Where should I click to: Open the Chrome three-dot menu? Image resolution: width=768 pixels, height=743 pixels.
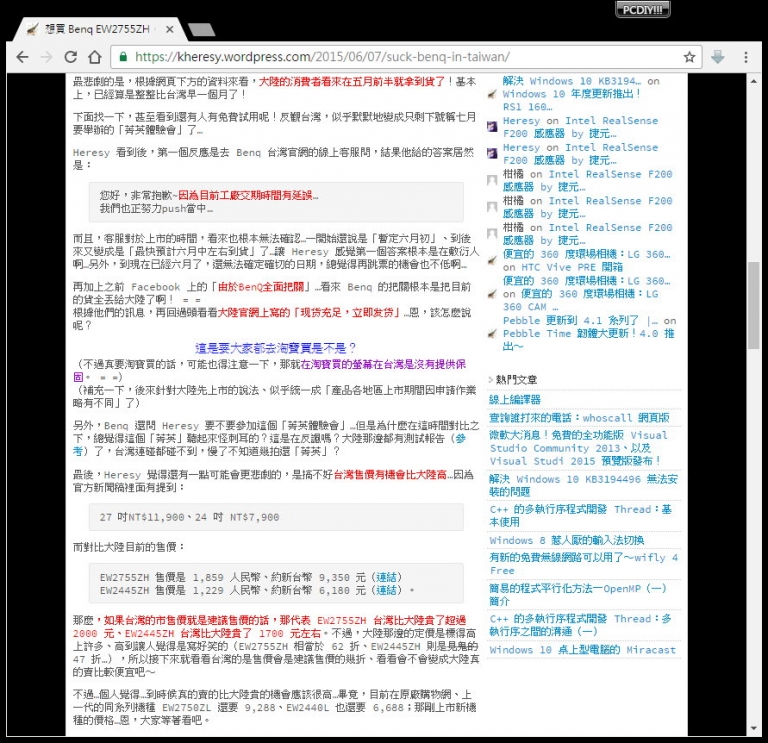point(745,57)
